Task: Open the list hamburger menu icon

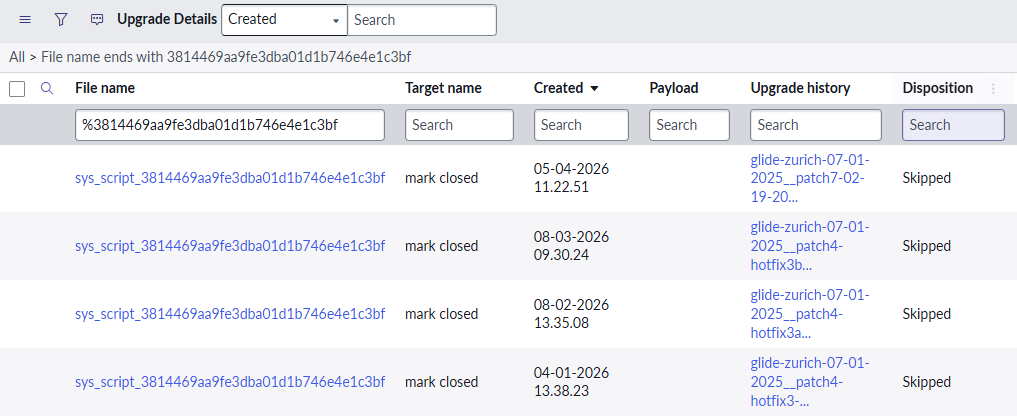Action: (25, 19)
